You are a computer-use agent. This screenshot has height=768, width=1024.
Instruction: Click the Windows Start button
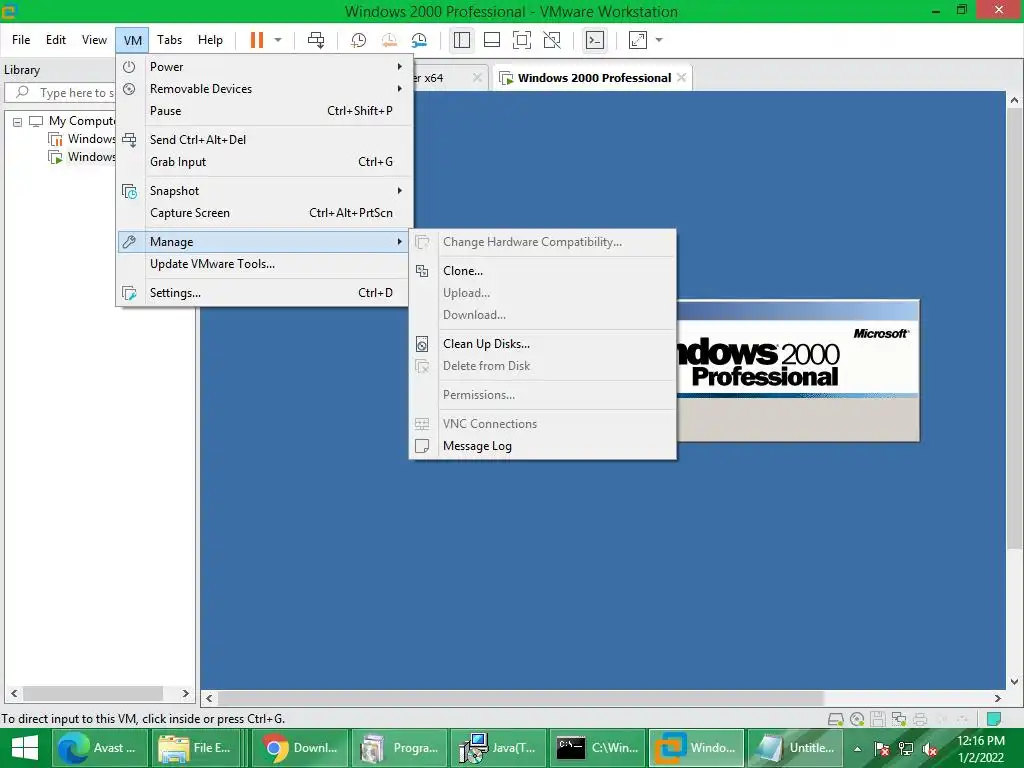coord(25,748)
